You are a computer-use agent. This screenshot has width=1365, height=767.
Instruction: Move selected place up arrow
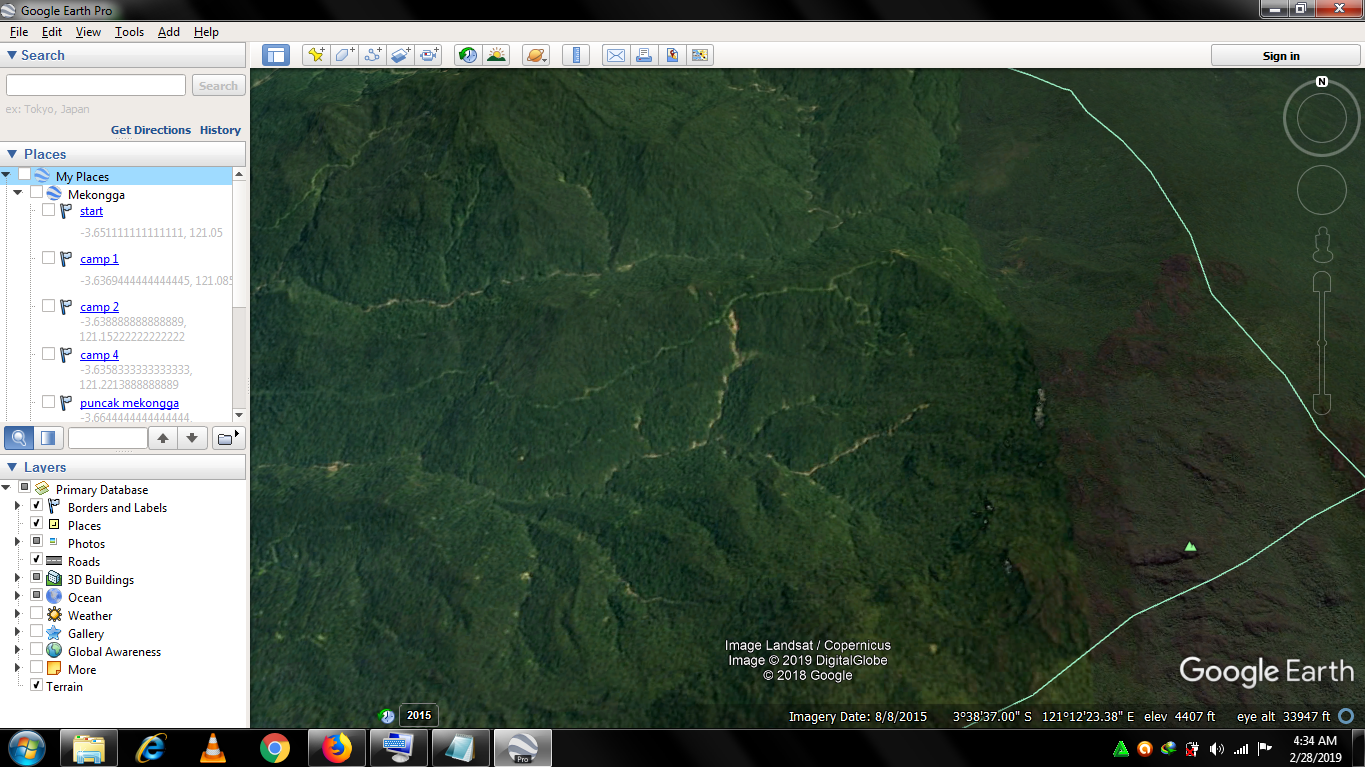(162, 438)
